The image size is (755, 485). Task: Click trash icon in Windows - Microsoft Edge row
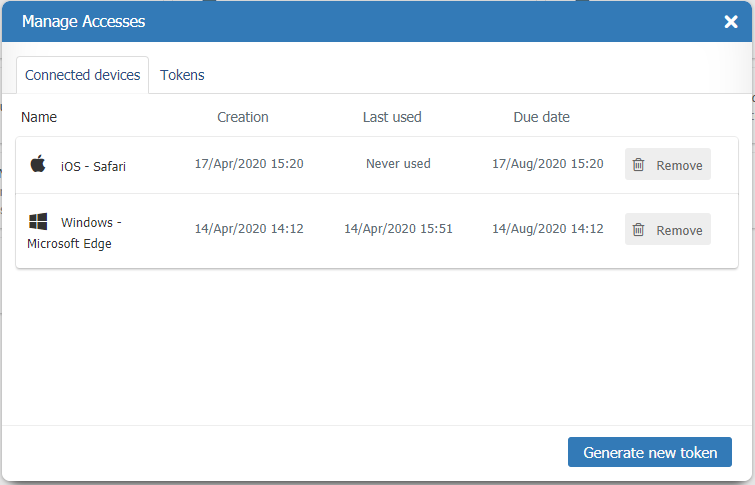tap(639, 230)
